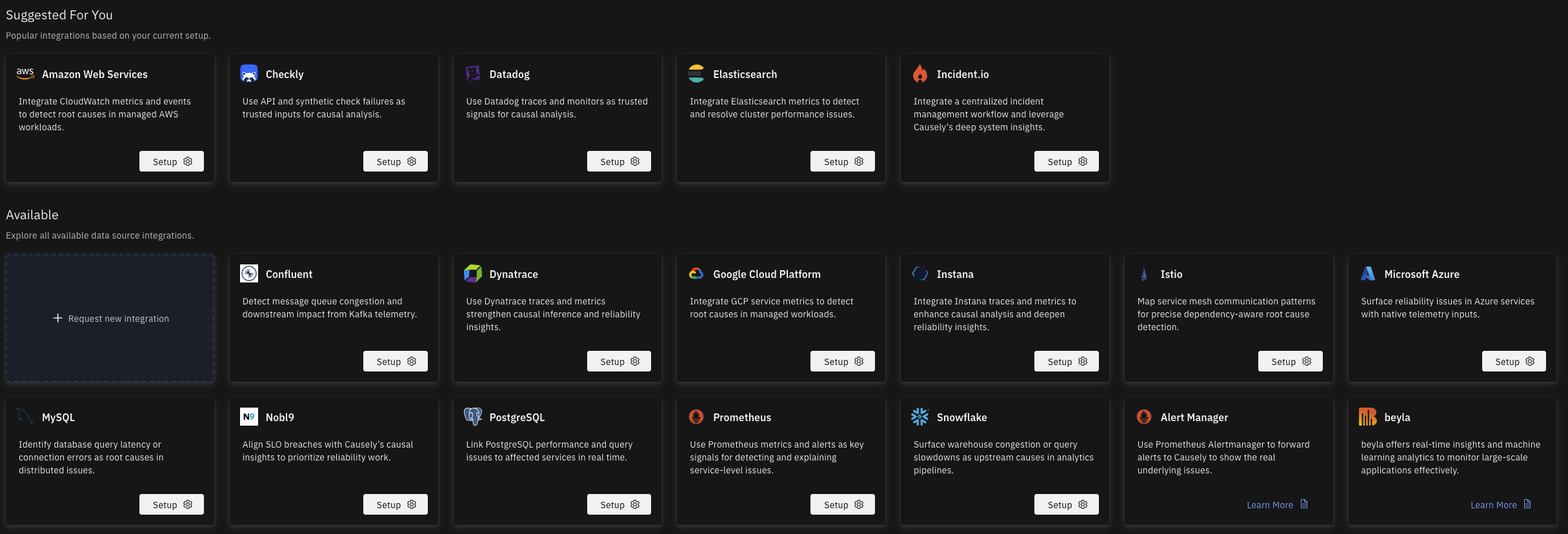Click Setup on the Checkly card
Viewport: 1568px width, 534px height.
pyautogui.click(x=396, y=161)
